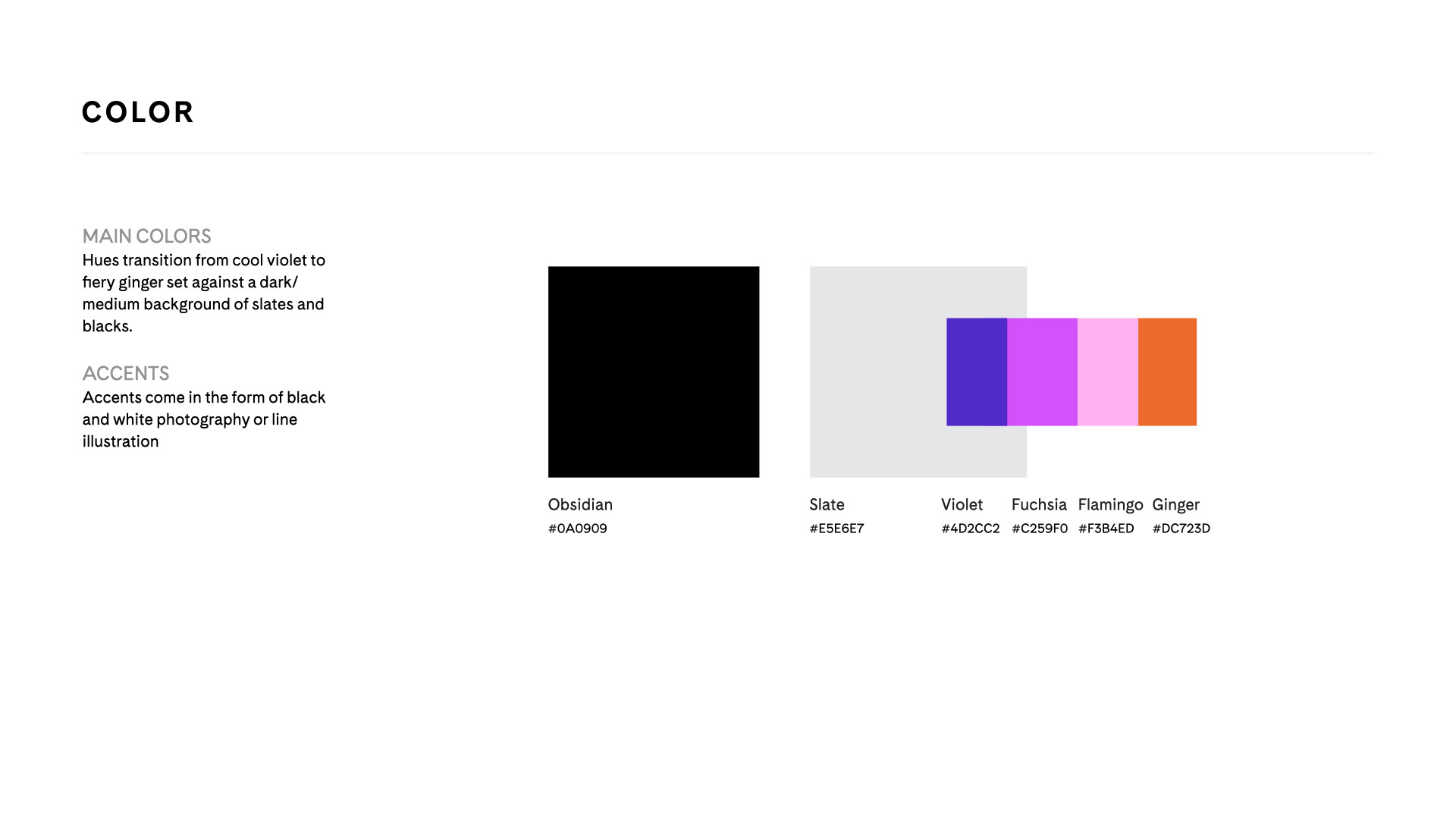Click the Obsidian label text
The image size is (1456, 819).
pos(580,504)
